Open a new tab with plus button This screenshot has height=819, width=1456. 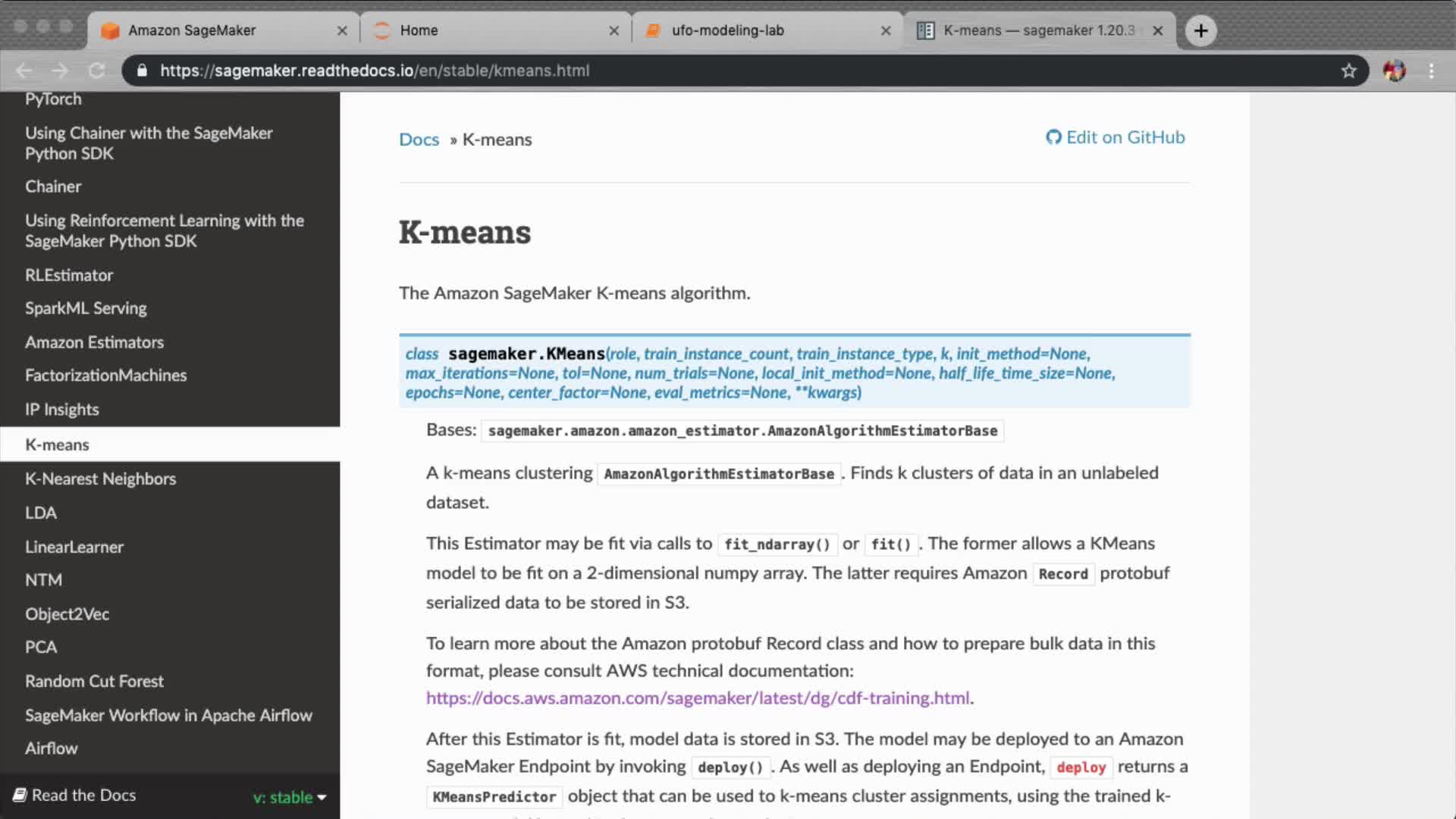tap(1200, 30)
